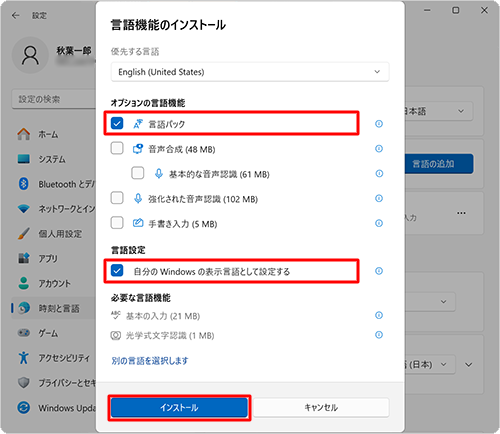Open ネットワークとインターネット in the sidebar
Viewport: 500px width, 434px height.
(53, 209)
